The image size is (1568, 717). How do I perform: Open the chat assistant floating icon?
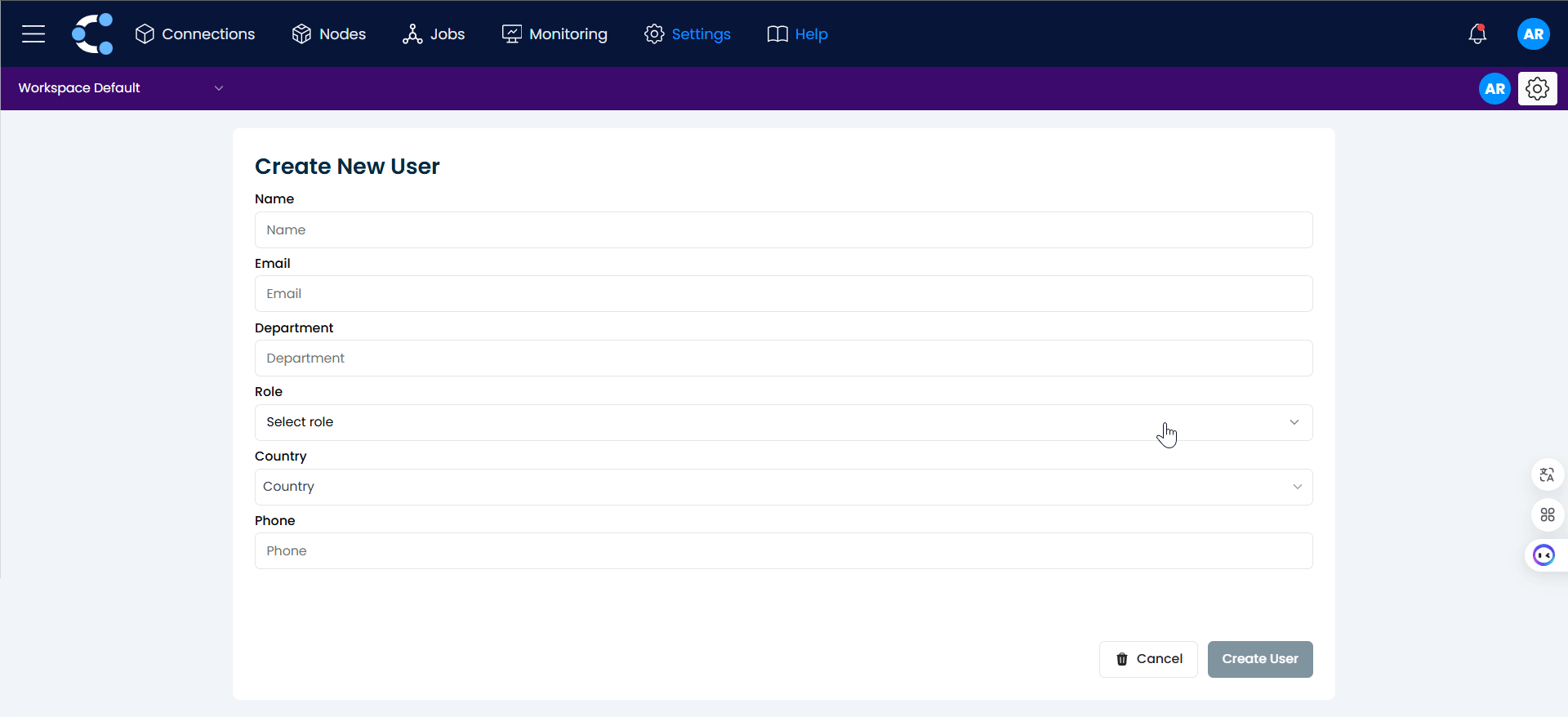1543,555
